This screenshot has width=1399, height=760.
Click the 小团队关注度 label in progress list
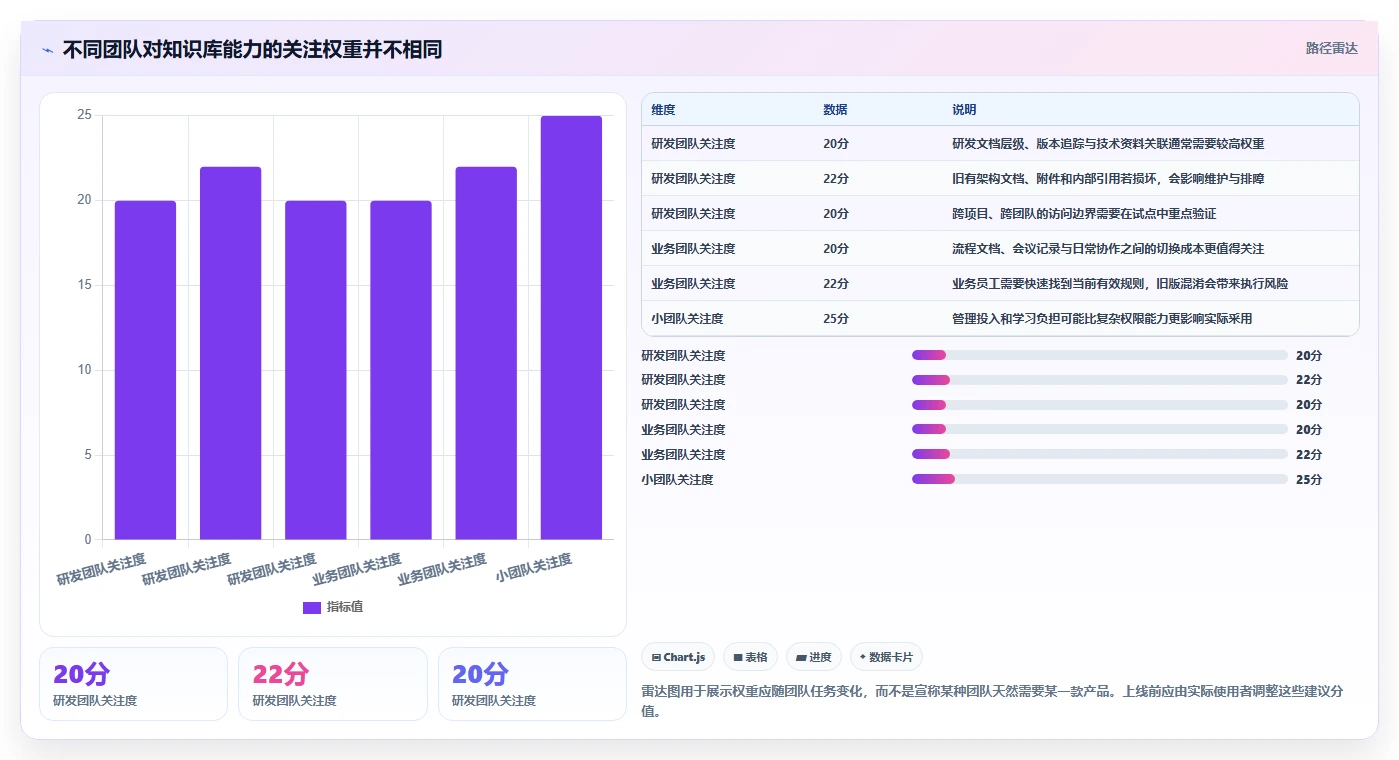click(677, 480)
